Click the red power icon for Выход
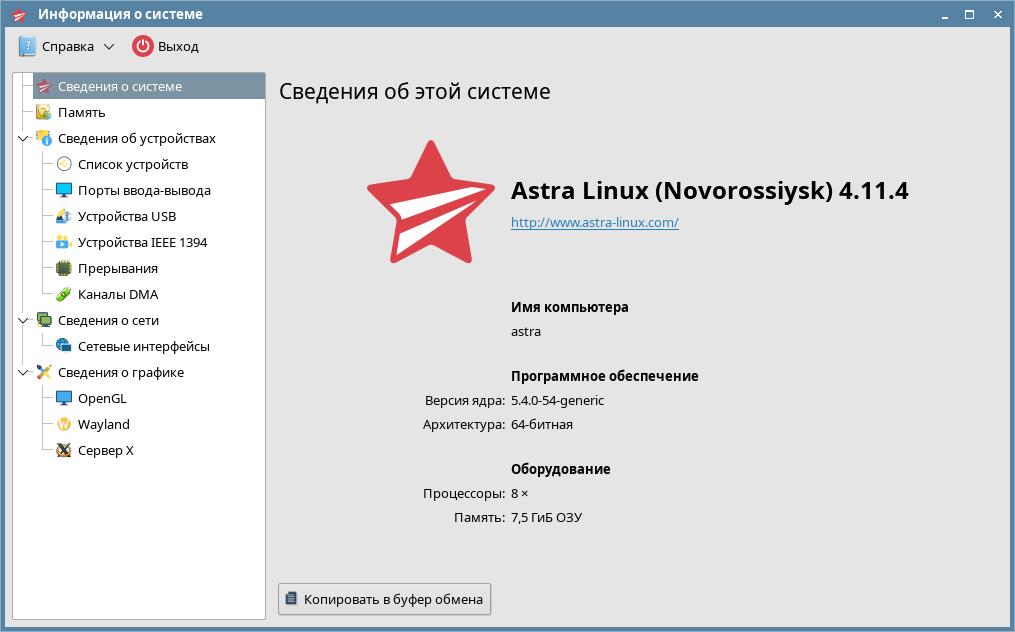 click(142, 46)
